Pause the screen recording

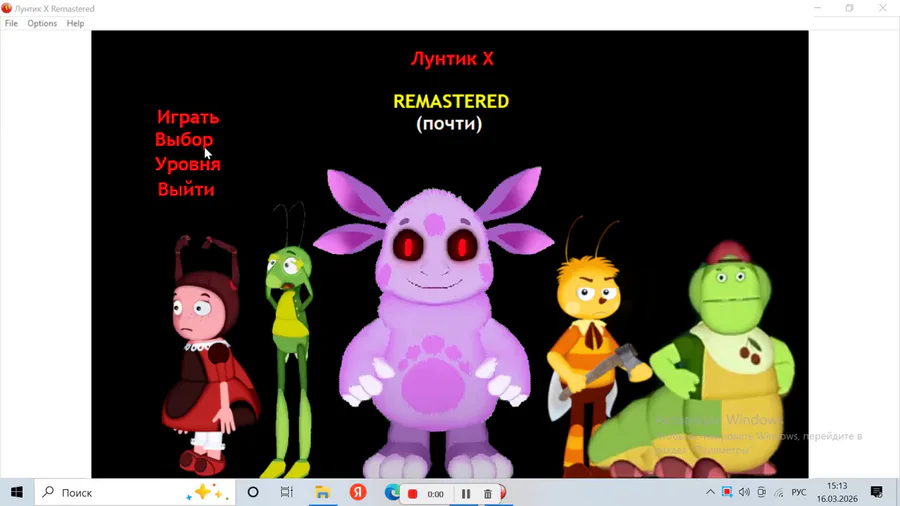click(x=465, y=493)
